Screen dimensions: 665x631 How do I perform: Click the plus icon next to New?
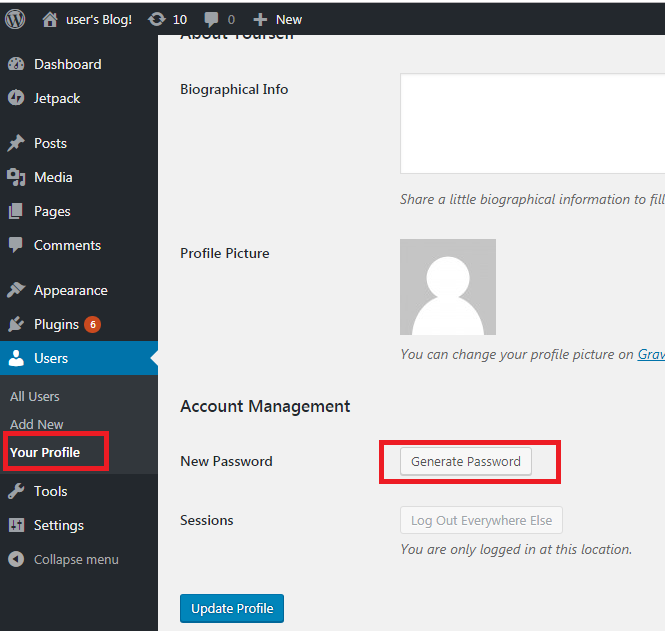(260, 20)
